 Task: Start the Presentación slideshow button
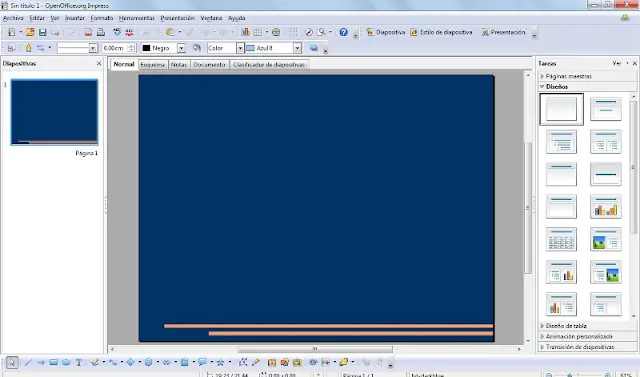[503, 32]
